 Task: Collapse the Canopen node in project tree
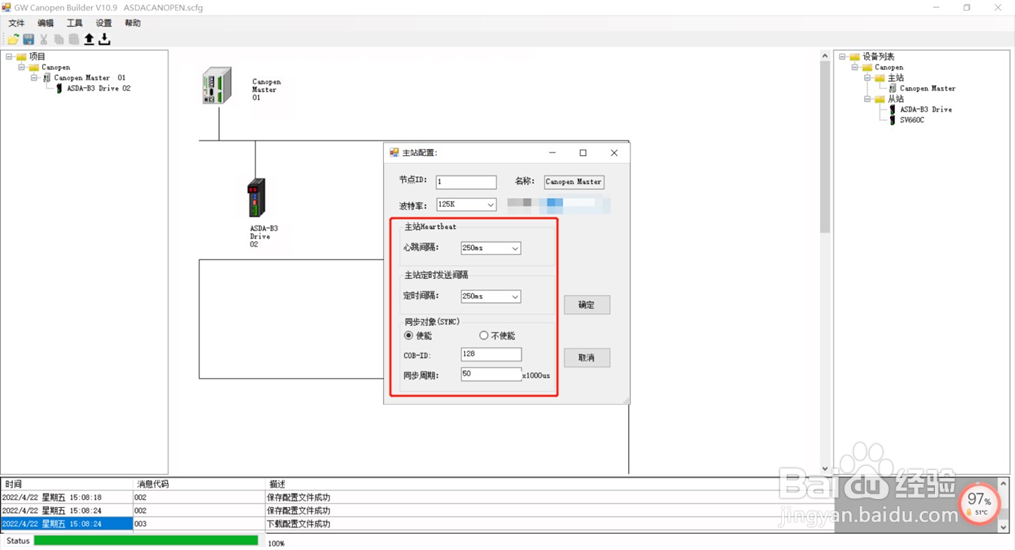click(21, 67)
